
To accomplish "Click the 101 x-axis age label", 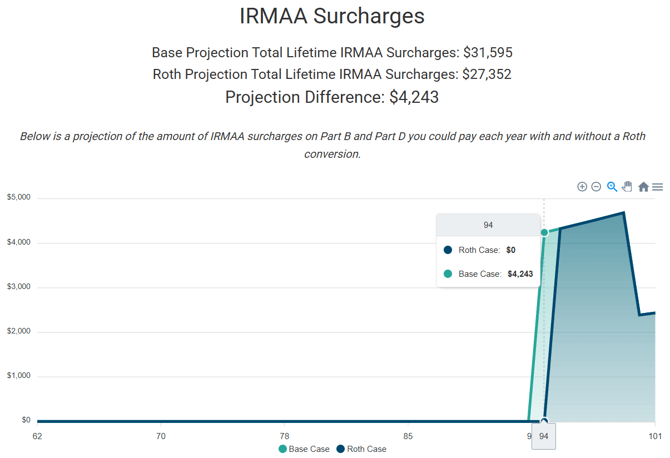I will (654, 436).
